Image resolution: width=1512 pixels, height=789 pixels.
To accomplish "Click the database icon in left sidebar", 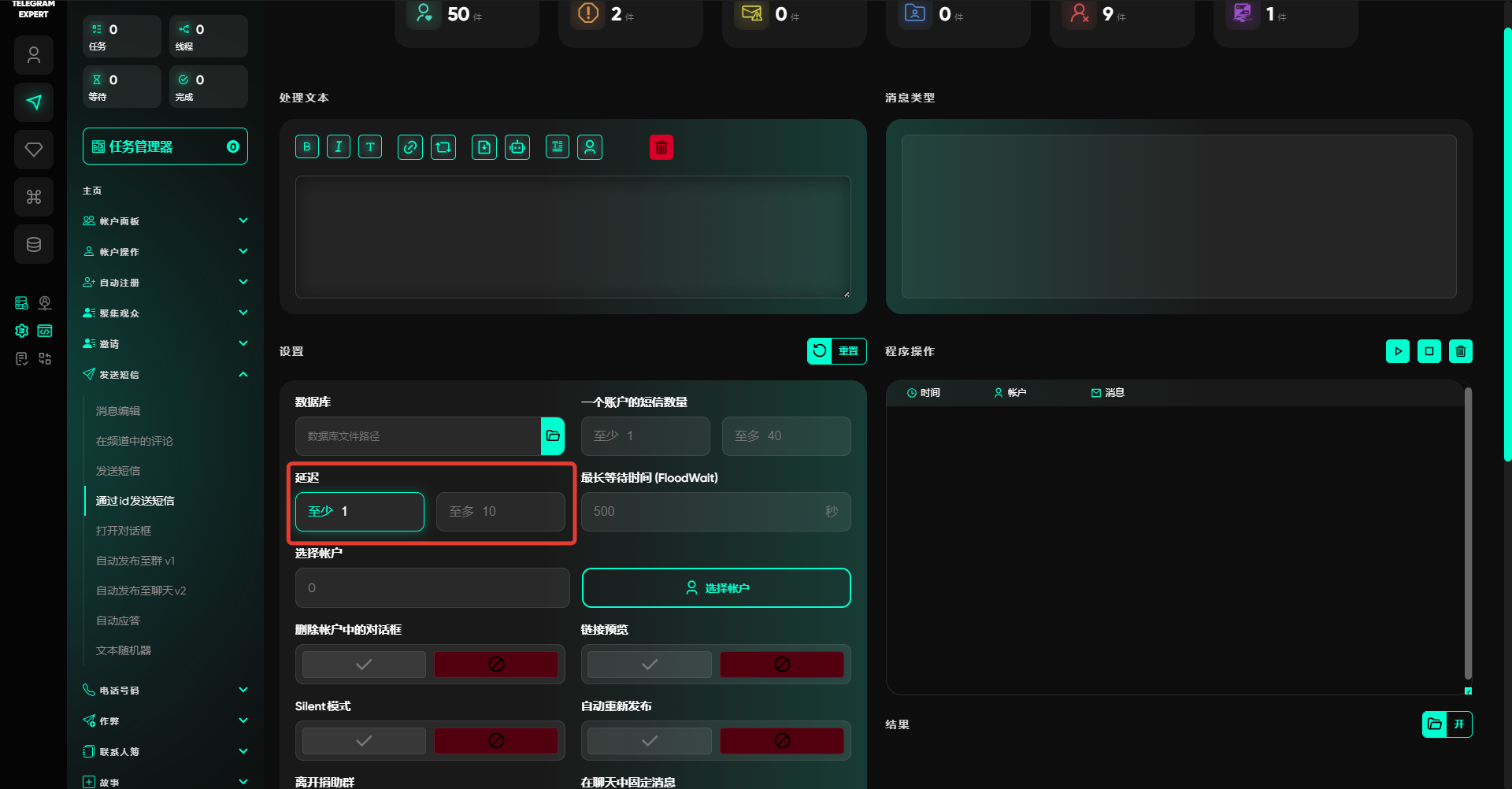I will tap(34, 244).
